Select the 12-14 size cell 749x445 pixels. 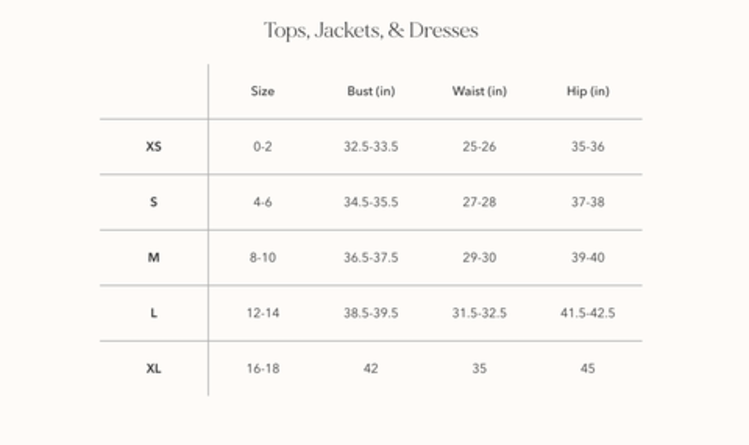coord(262,313)
